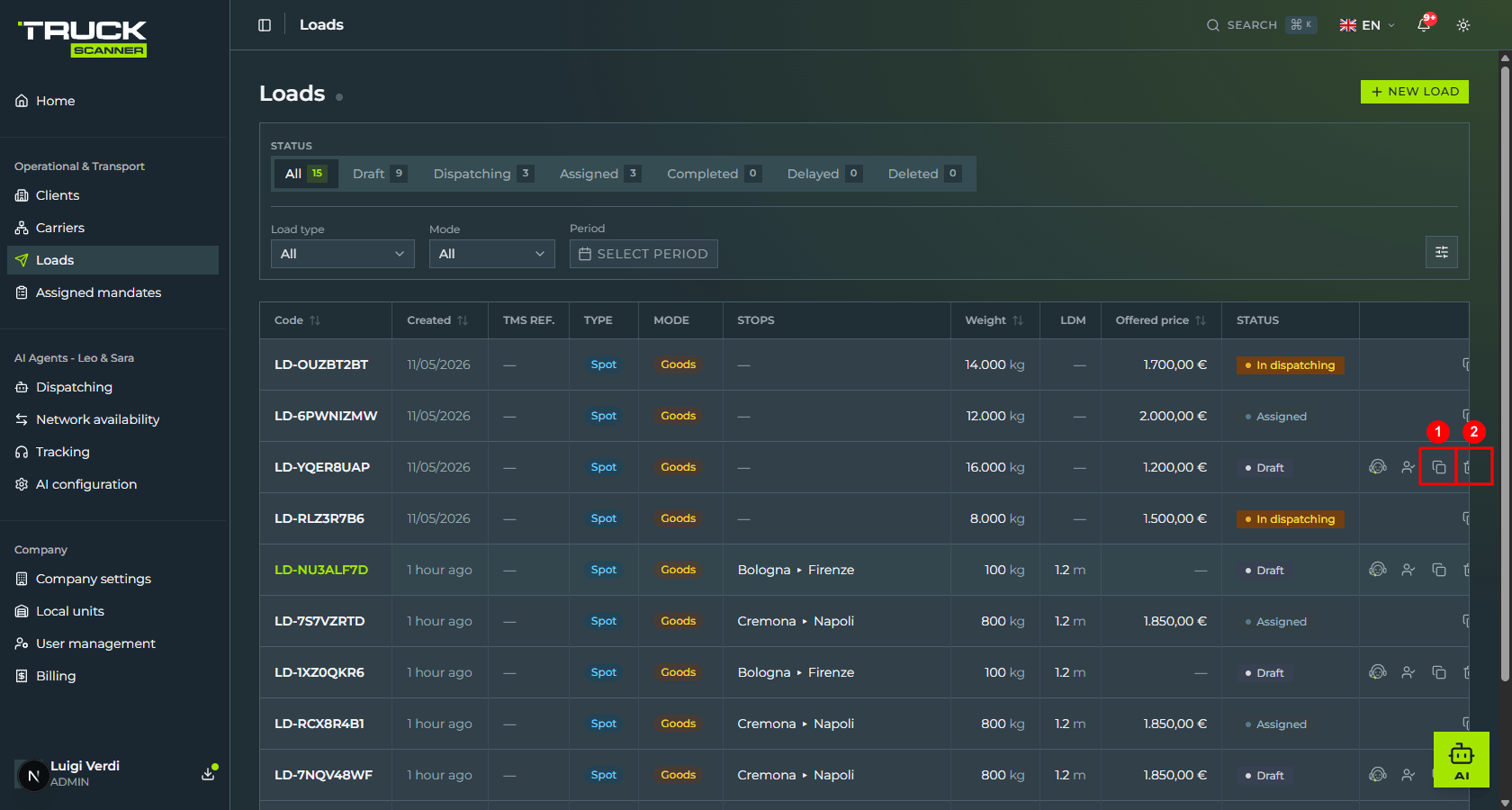Sort the table by Code column
The image size is (1512, 810).
(297, 320)
